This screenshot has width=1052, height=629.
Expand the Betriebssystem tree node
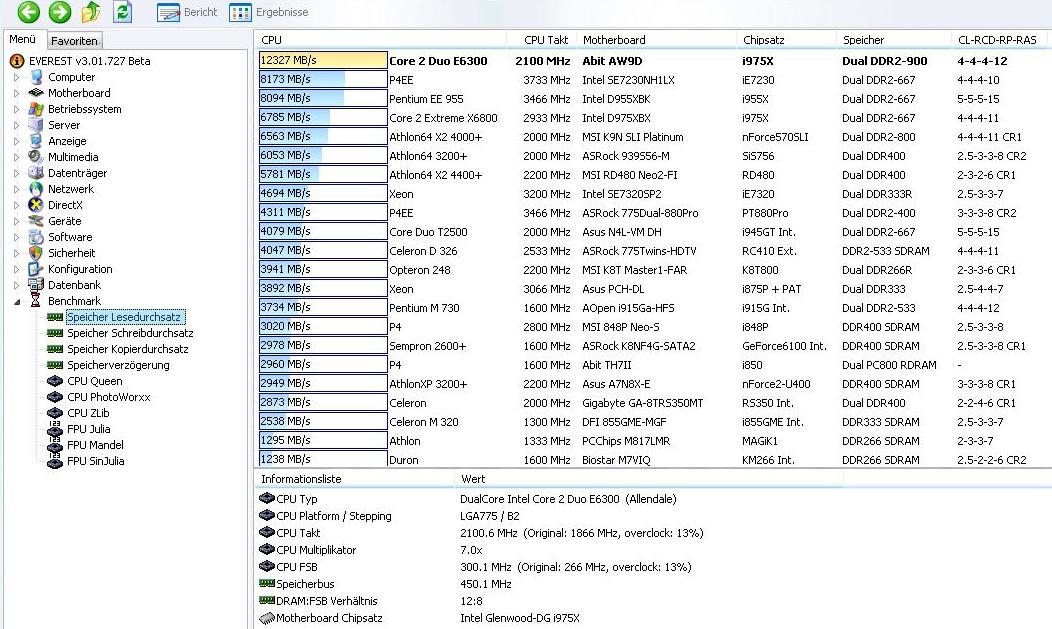click(17, 109)
